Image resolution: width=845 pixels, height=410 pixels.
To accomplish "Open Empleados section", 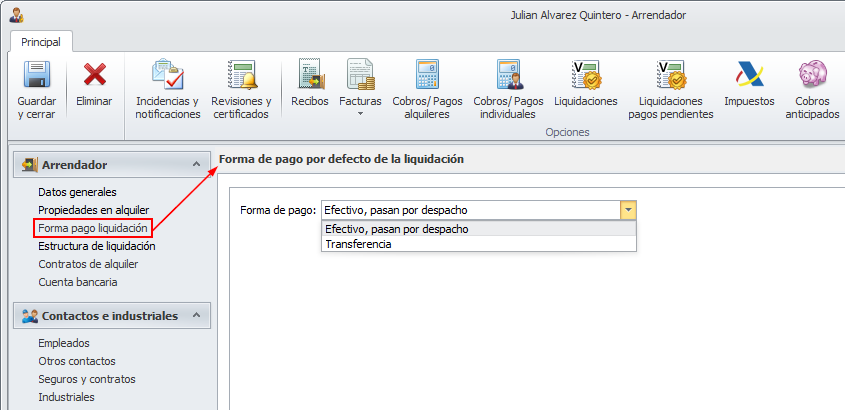I will [64, 343].
